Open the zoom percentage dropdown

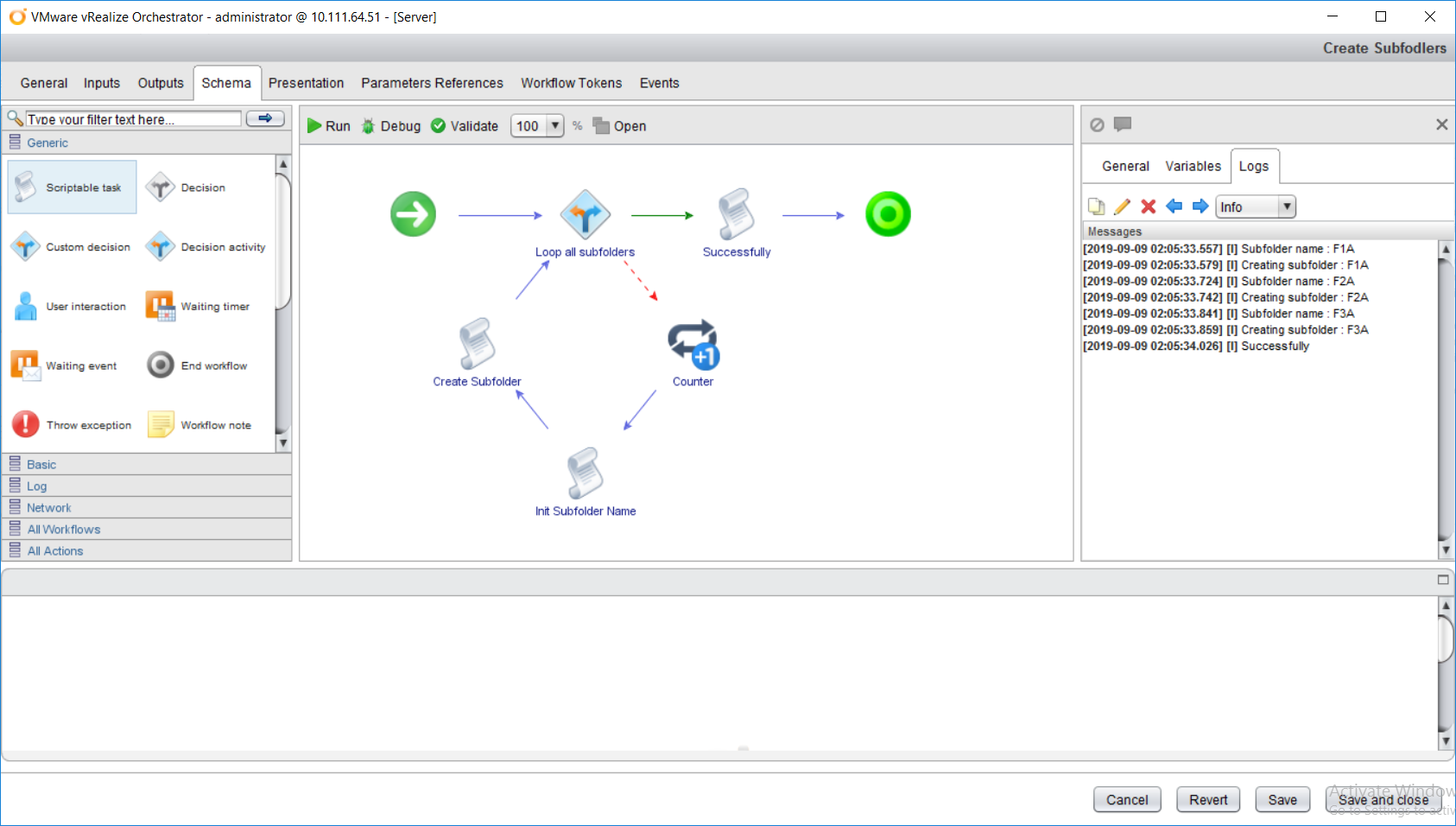tap(554, 126)
